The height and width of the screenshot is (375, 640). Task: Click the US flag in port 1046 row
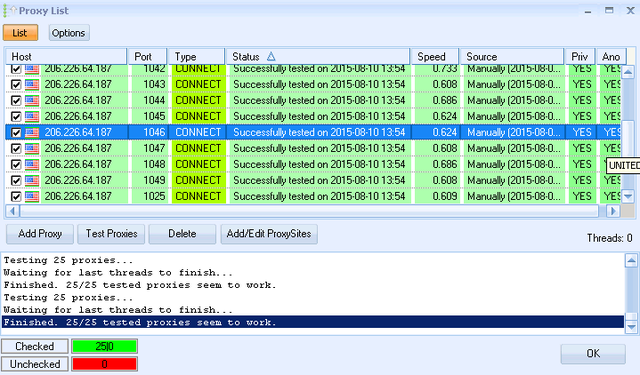32,133
